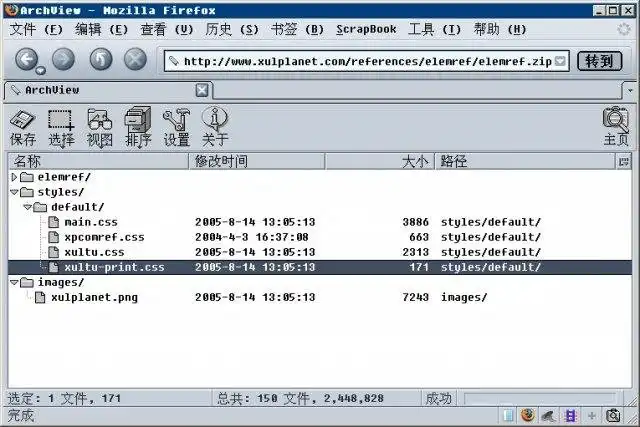640x427 pixels.
Task: Open the 编辑 (E) menu
Action: [101, 29]
